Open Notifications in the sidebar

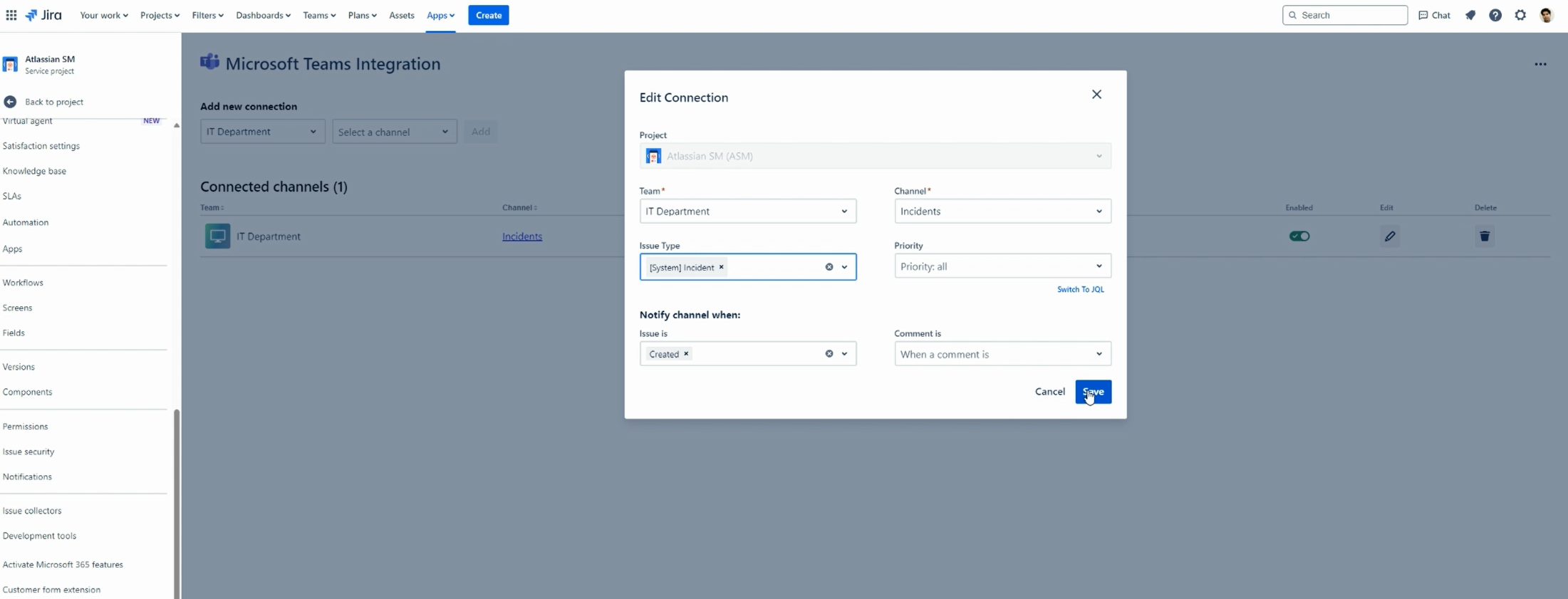(27, 477)
